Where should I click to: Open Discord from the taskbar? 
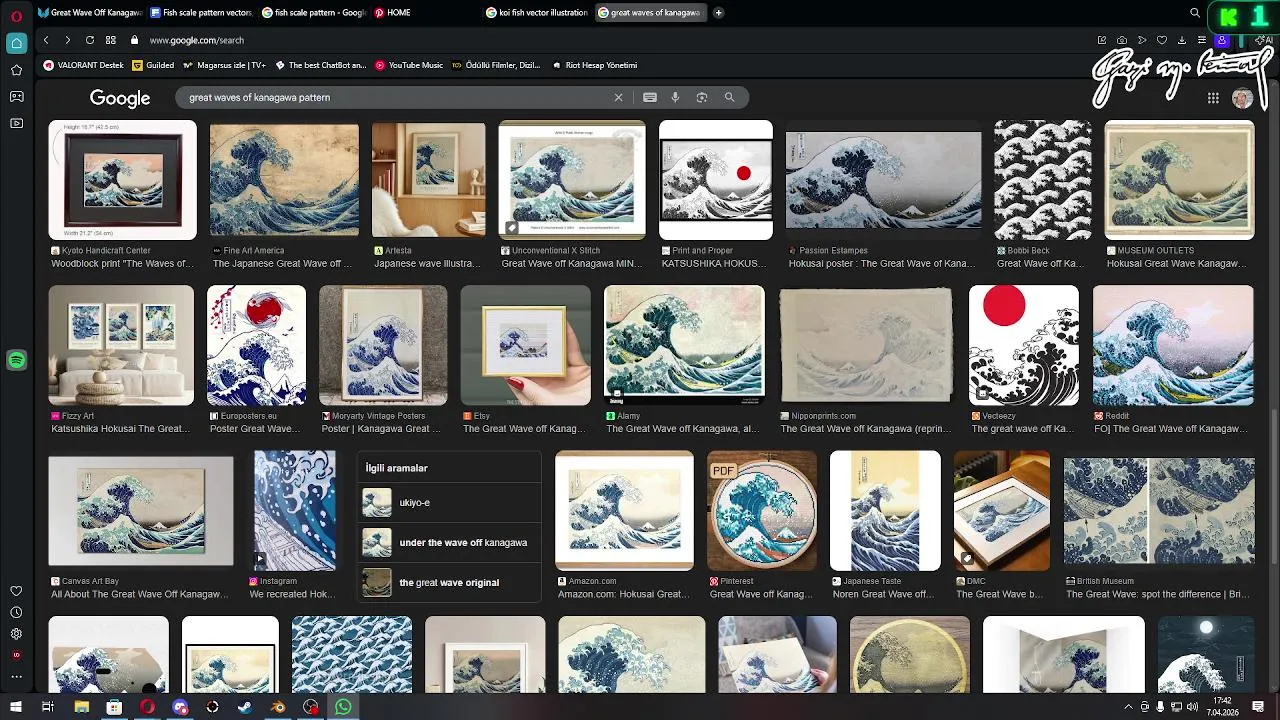point(180,707)
